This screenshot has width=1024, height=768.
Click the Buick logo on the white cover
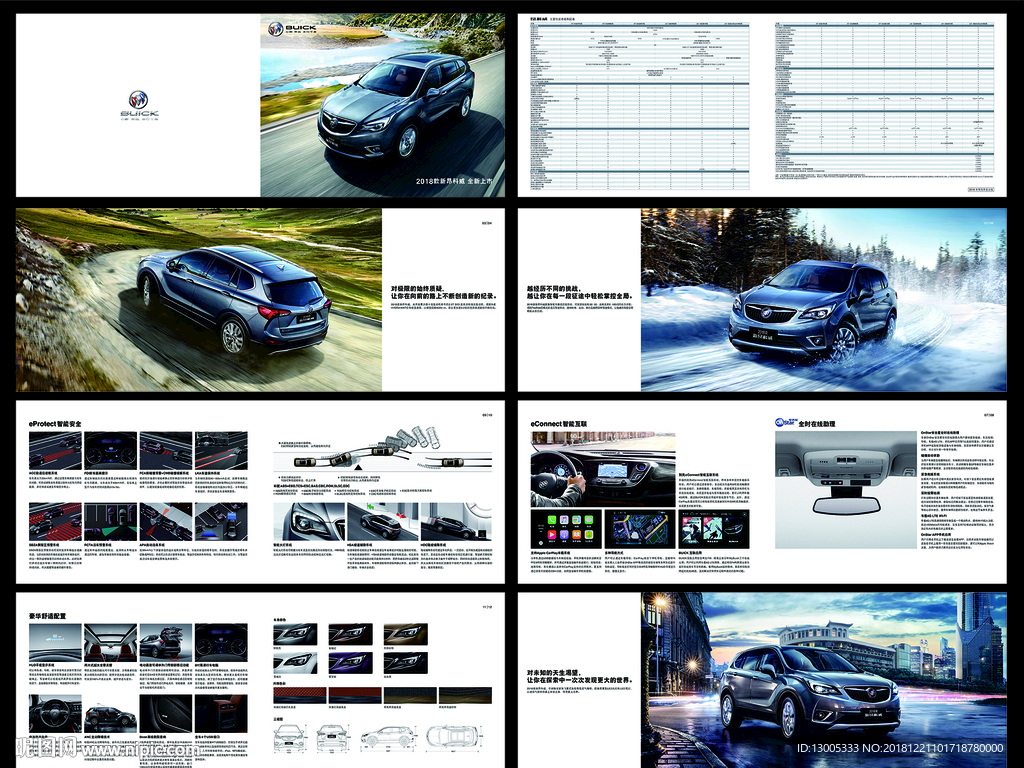click(138, 105)
